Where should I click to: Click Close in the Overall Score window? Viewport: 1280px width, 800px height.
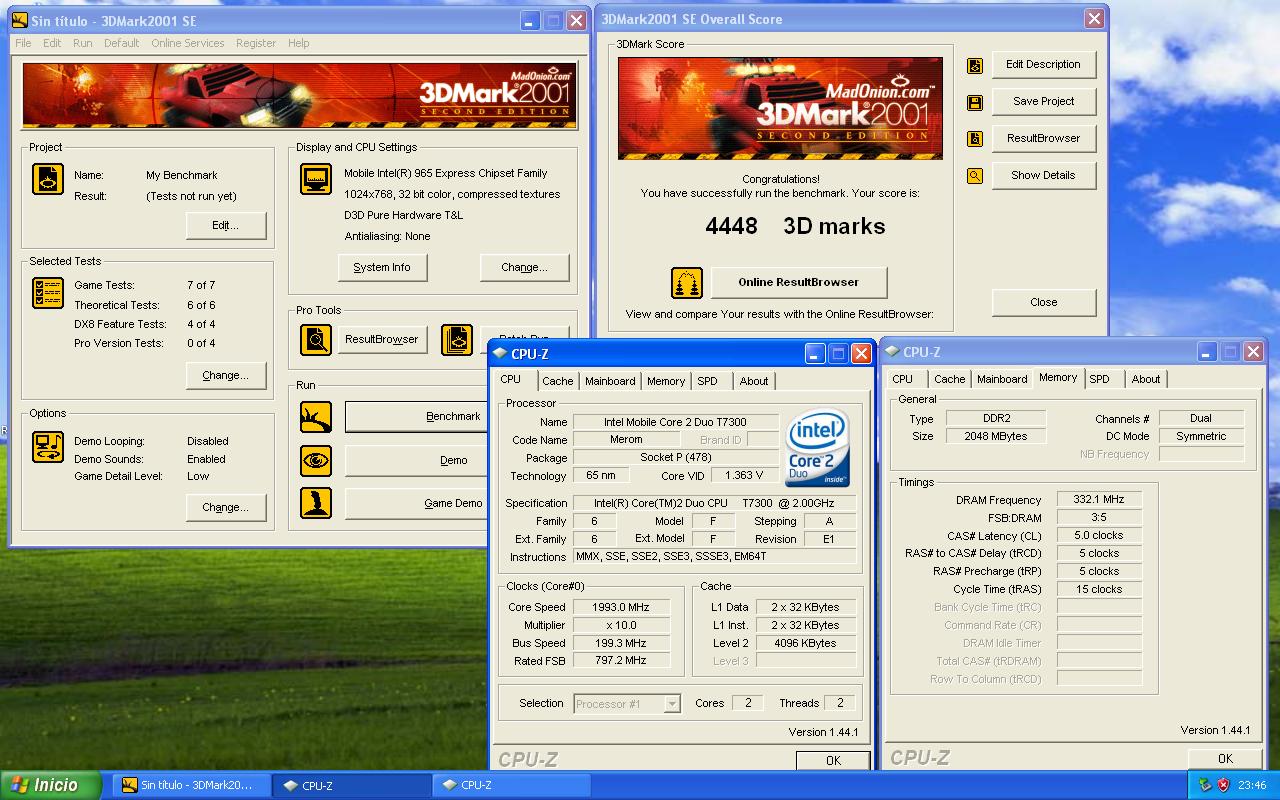pos(1044,302)
